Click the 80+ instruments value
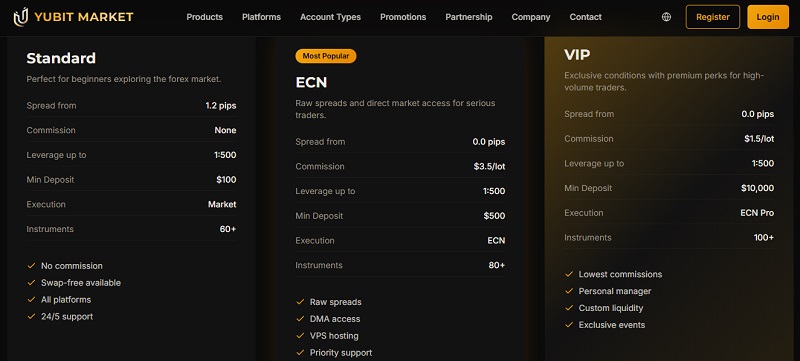 pos(497,265)
